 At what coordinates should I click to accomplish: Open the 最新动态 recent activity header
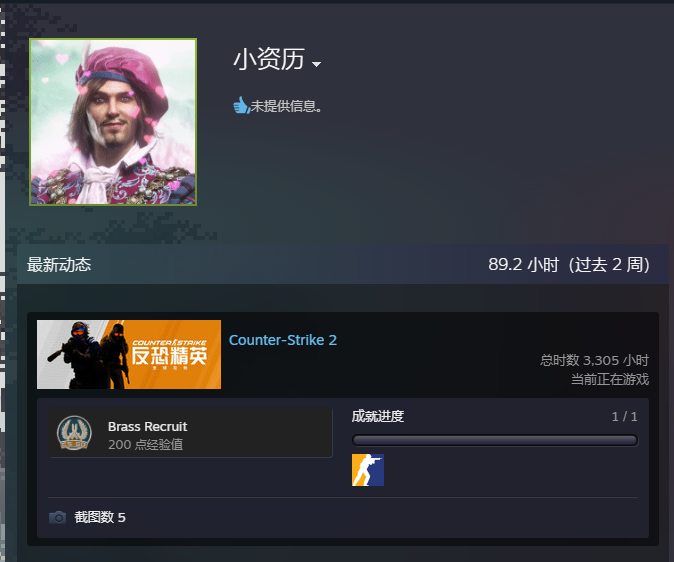click(59, 264)
